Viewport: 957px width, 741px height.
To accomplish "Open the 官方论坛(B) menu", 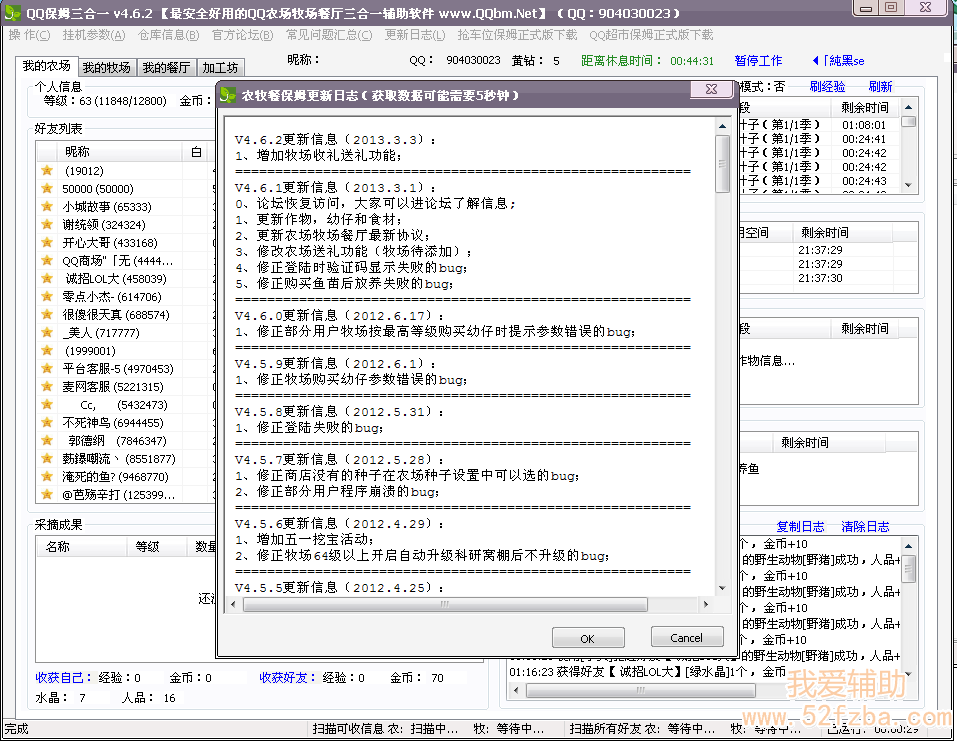I will pyautogui.click(x=242, y=35).
